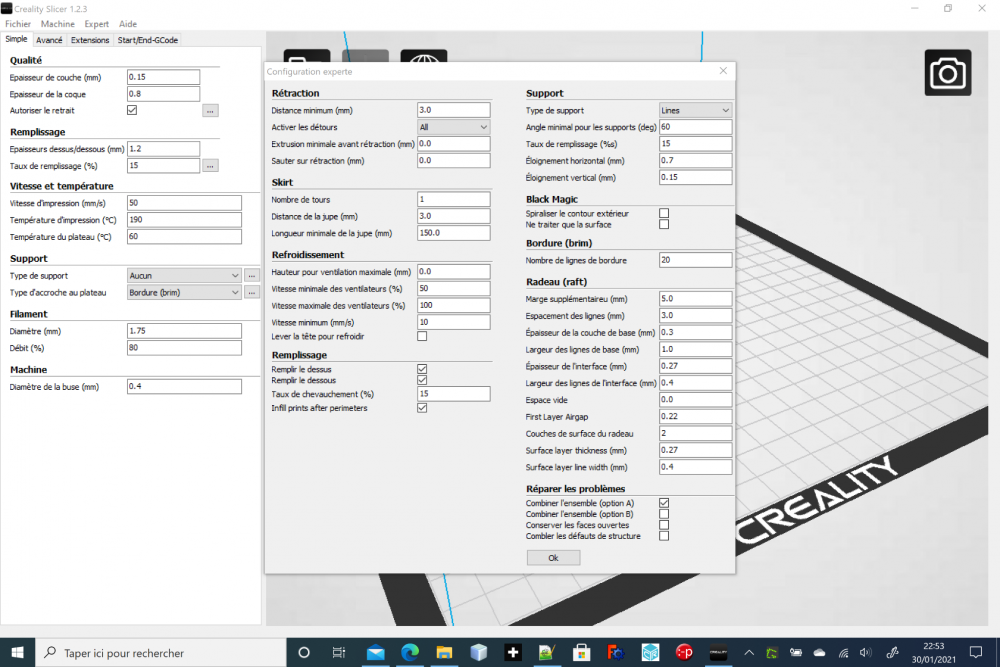Viewport: 1000px width, 667px height.
Task: Switch to the Avancé tab
Action: point(49,40)
